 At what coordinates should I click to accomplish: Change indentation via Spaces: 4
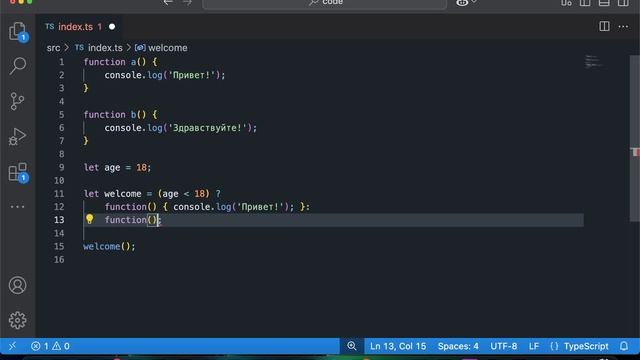458,346
